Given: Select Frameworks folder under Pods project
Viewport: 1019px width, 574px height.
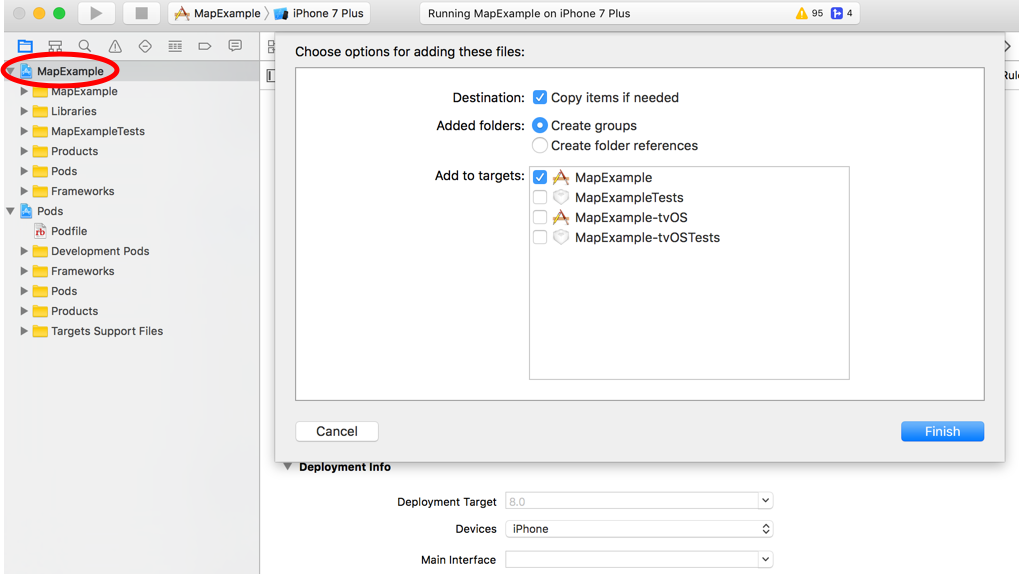Looking at the screenshot, I should (x=83, y=271).
